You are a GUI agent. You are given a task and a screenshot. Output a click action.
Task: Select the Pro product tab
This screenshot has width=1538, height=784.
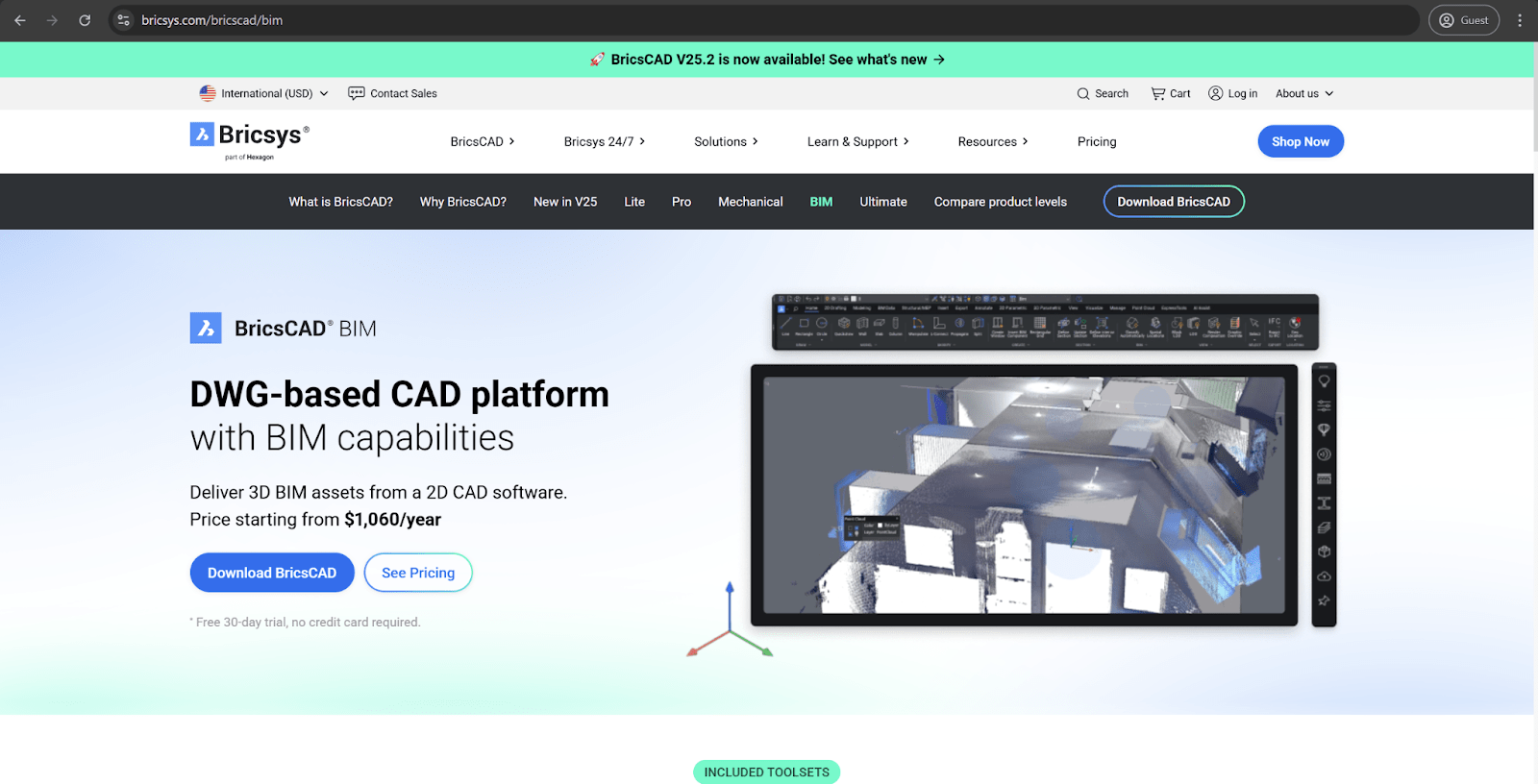click(682, 202)
